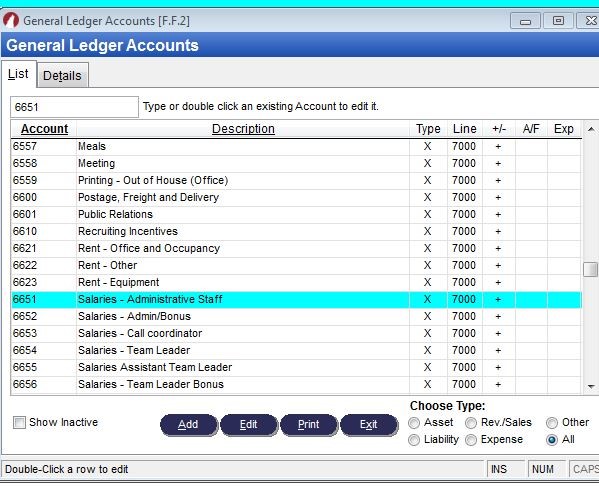Maximize the General Ledger Accounts window

pos(558,21)
